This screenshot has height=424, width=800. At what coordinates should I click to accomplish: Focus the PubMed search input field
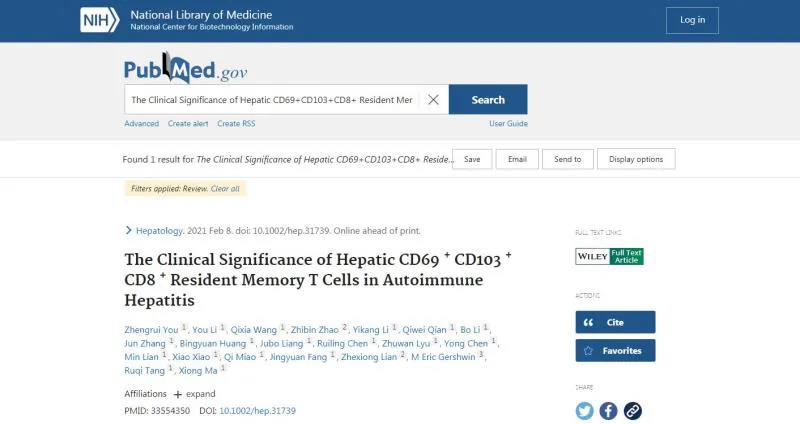pyautogui.click(x=271, y=99)
